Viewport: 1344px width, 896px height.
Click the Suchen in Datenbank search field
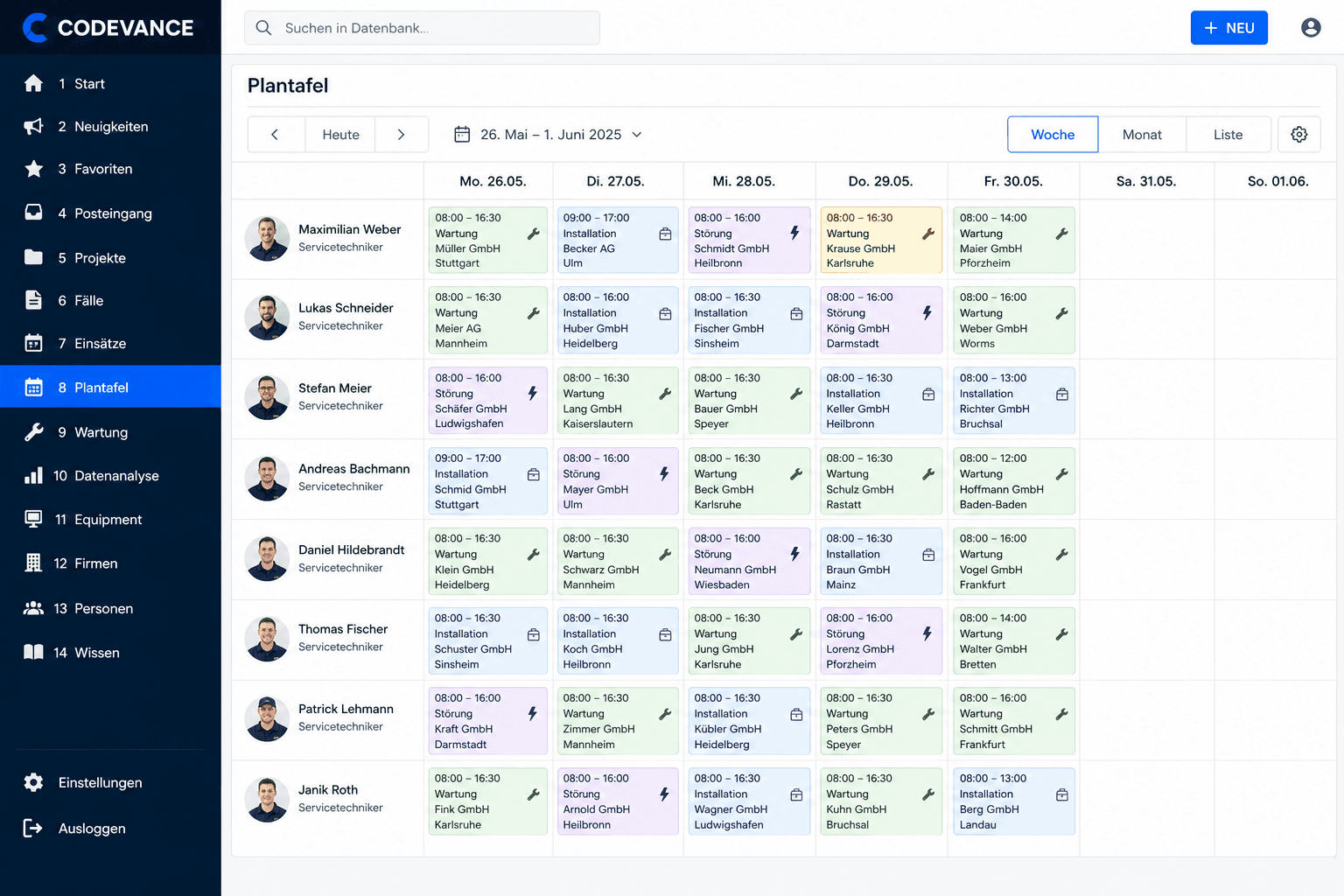click(x=422, y=28)
